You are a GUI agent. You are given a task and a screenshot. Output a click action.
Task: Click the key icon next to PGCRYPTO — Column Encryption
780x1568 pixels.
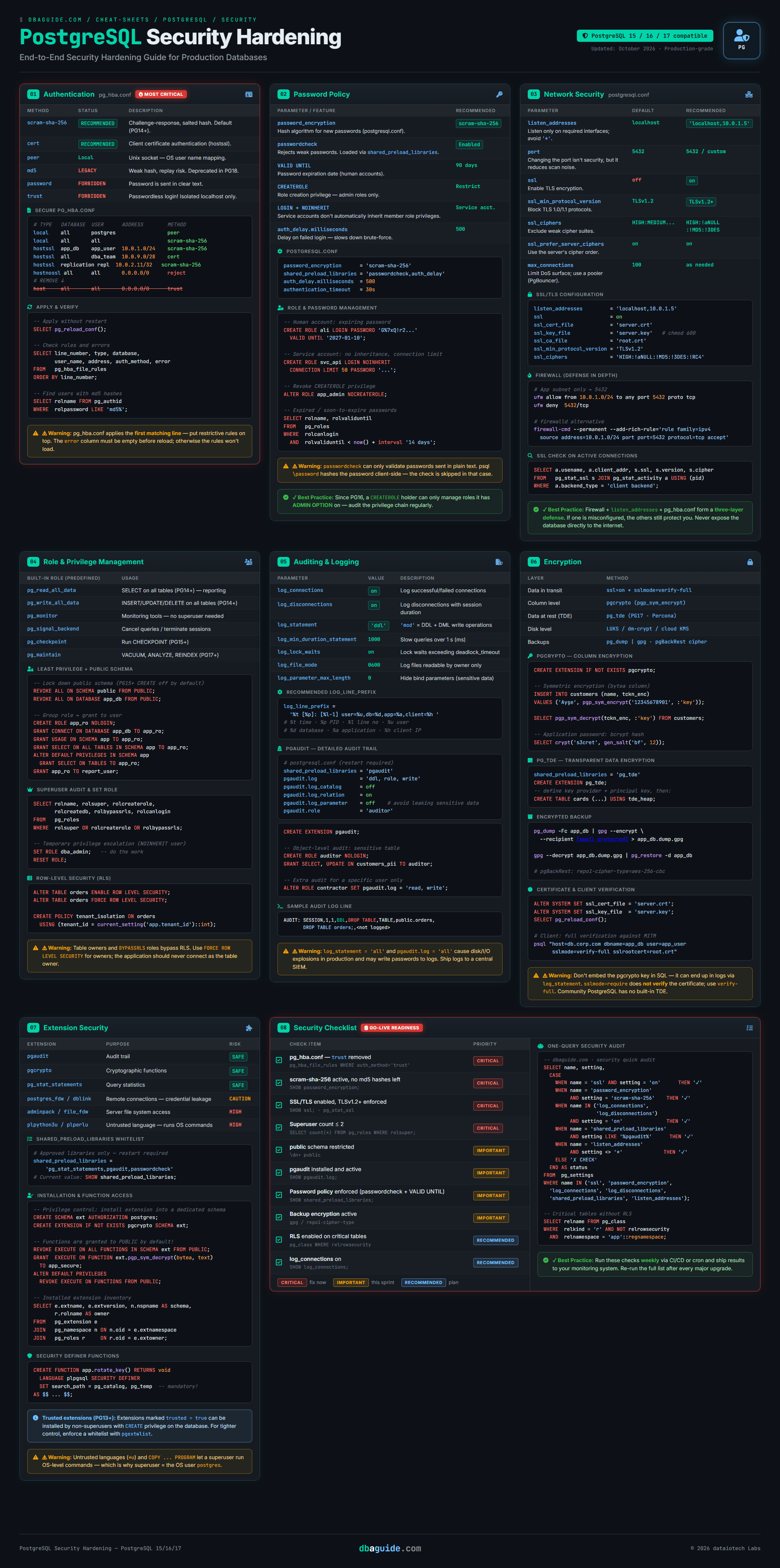(x=530, y=656)
